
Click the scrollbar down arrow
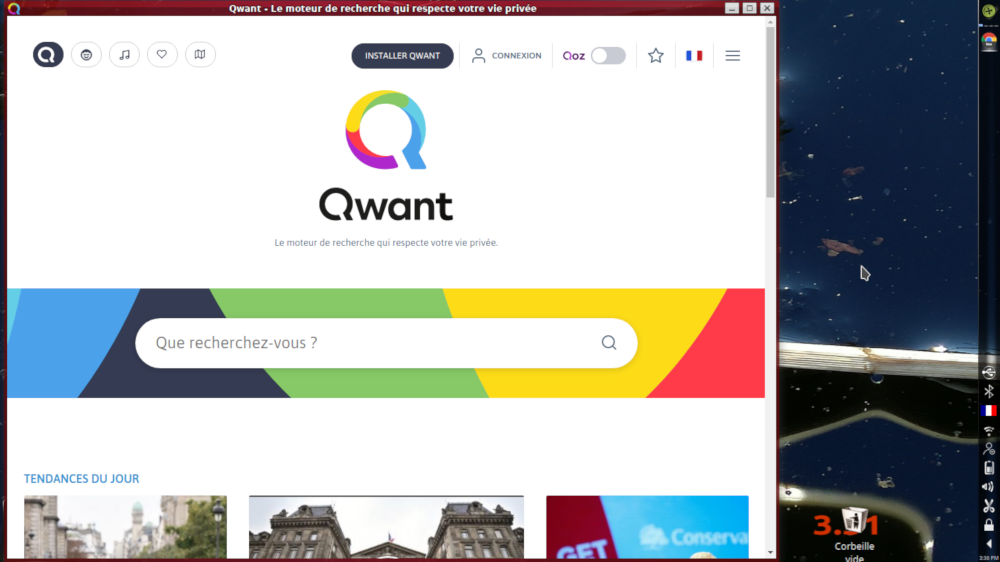coord(770,553)
